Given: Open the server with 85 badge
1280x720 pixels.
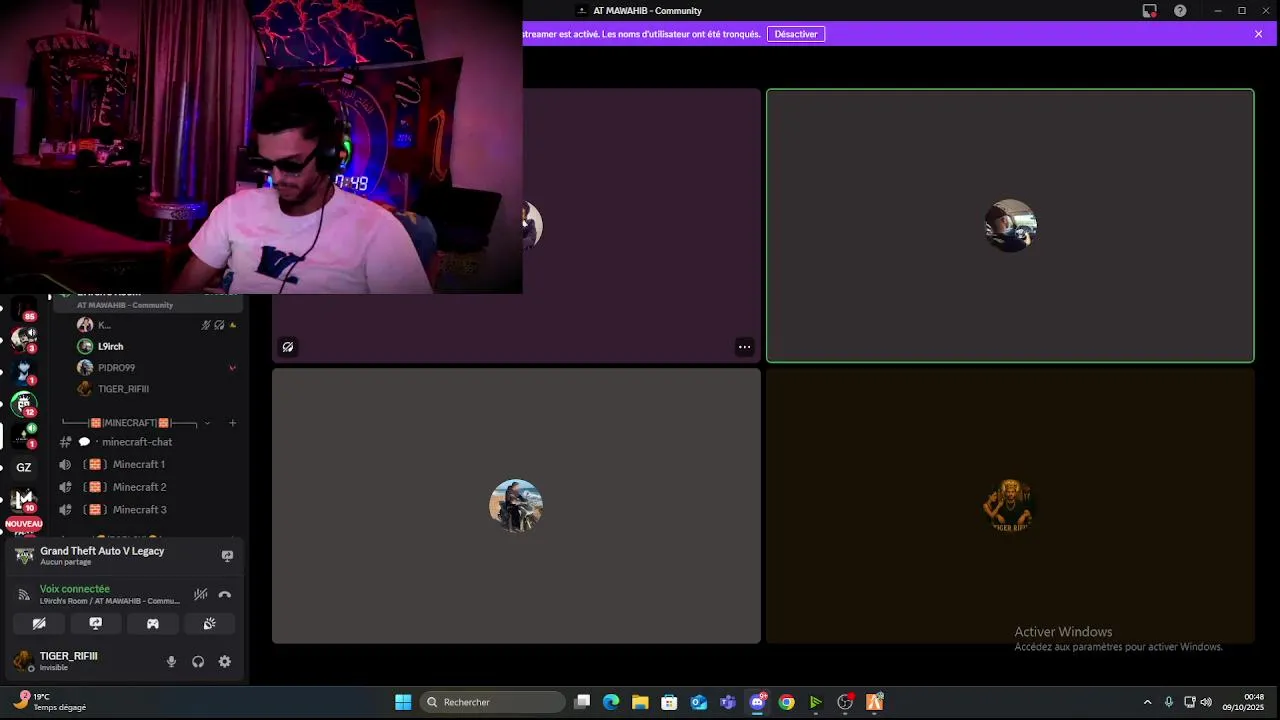Looking at the screenshot, I should pos(24,309).
